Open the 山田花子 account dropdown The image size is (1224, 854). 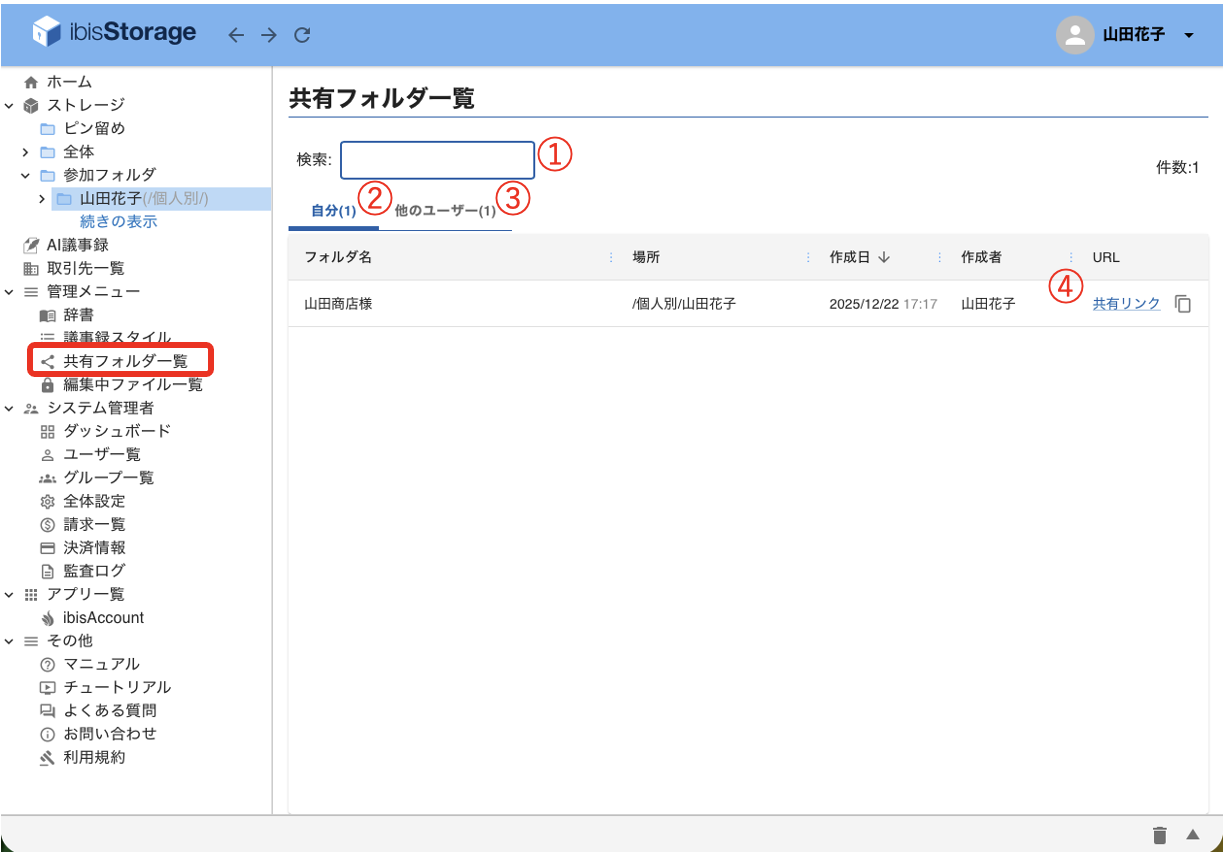[x=1131, y=34]
